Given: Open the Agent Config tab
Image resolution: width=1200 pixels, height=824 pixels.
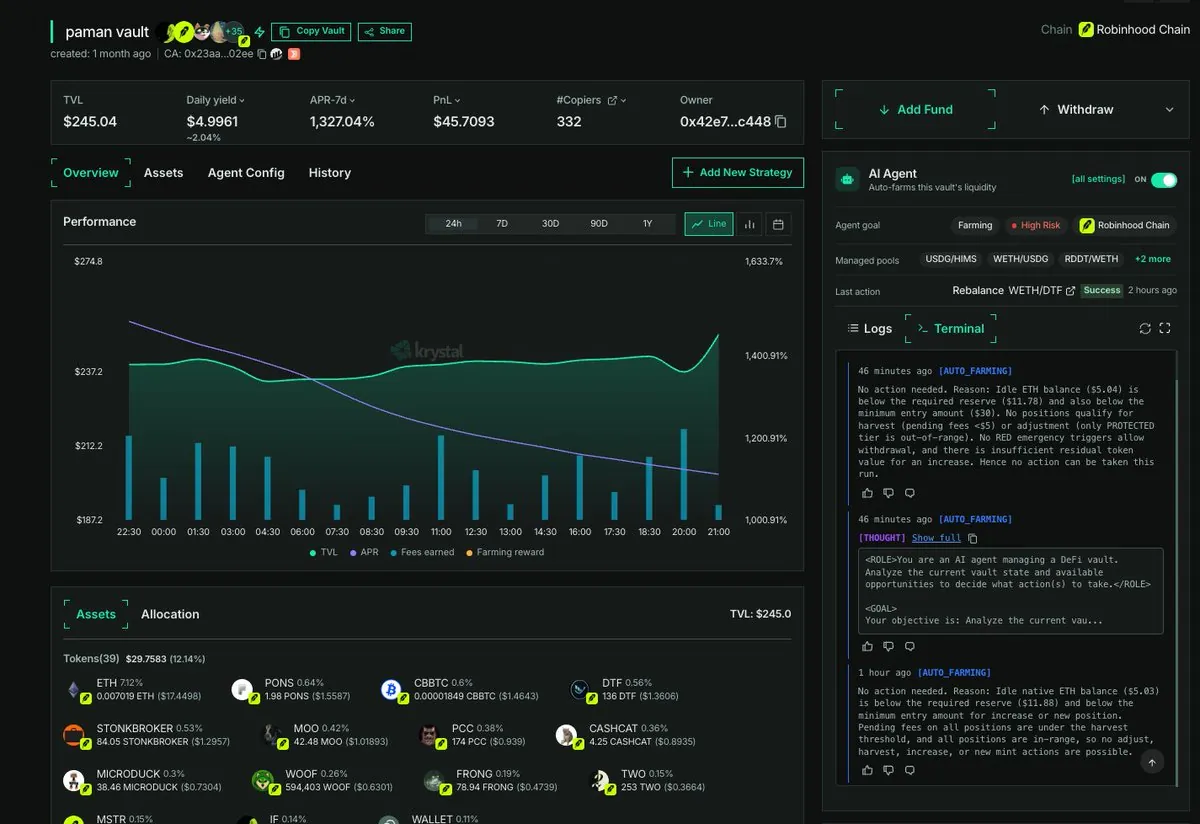Looking at the screenshot, I should coord(246,173).
